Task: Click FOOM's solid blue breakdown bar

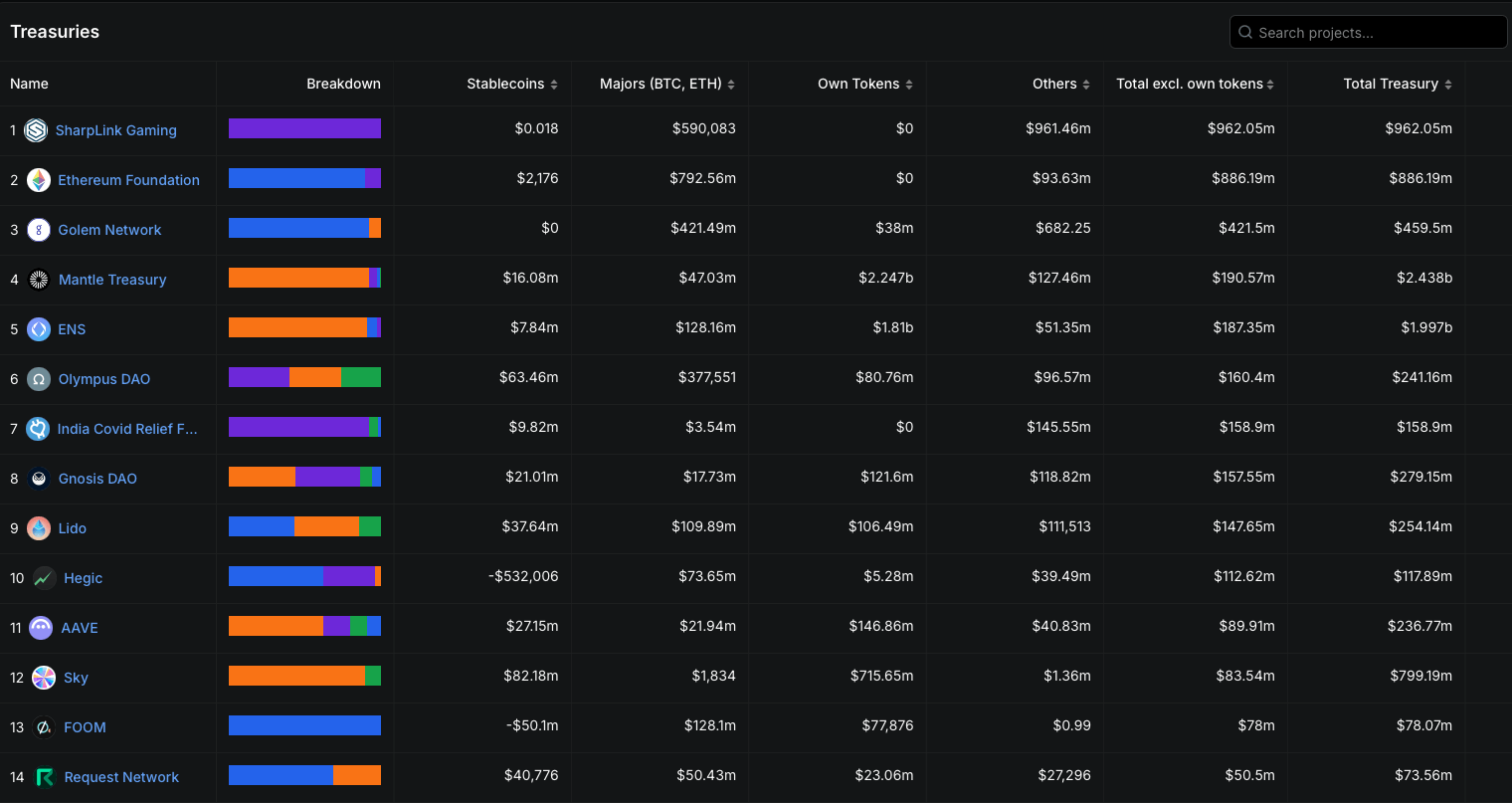Action: point(304,725)
